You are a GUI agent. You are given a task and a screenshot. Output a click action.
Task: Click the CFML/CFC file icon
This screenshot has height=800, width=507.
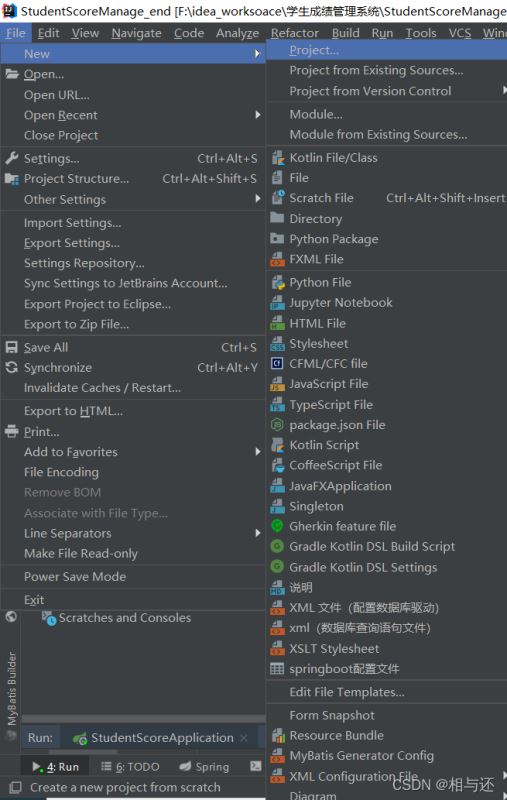tap(277, 364)
